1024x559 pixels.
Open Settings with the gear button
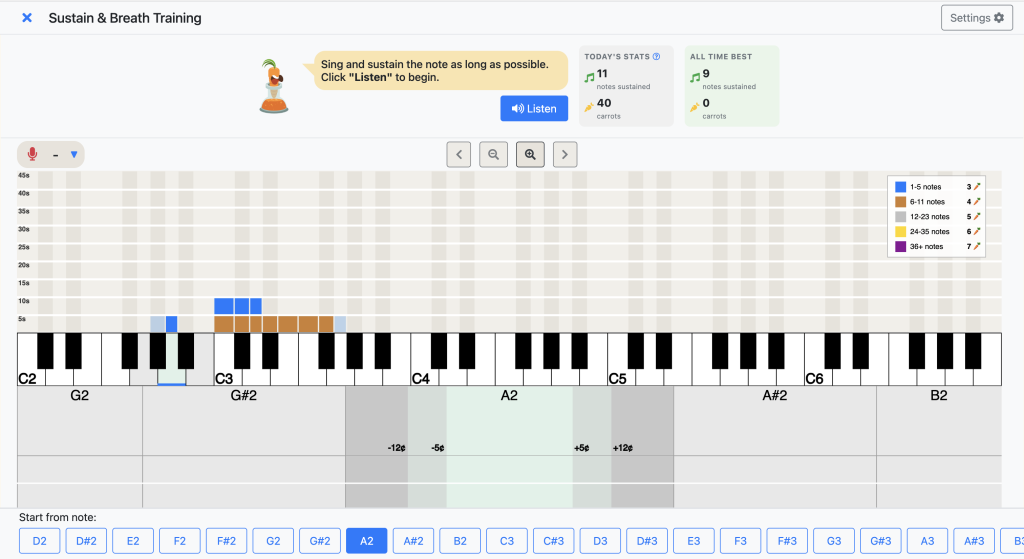(x=976, y=18)
